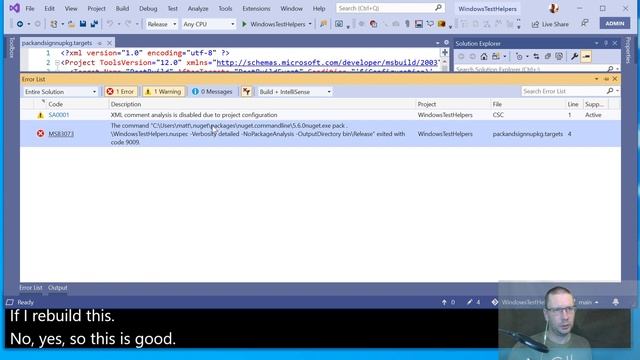Open the Properties side tab
The image size is (640, 360).
[x=628, y=50]
